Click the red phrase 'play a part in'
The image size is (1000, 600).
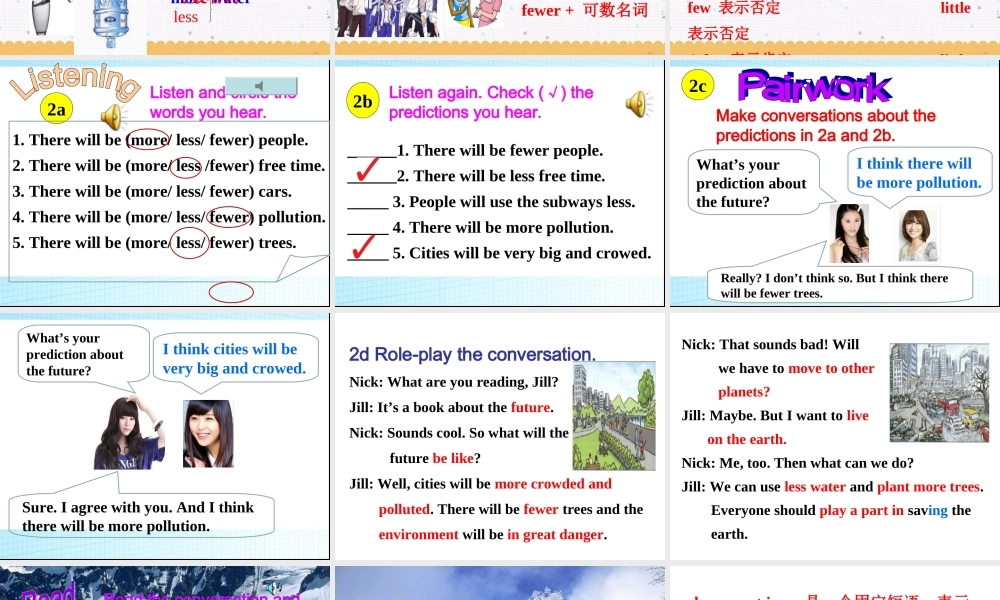pyautogui.click(x=861, y=510)
